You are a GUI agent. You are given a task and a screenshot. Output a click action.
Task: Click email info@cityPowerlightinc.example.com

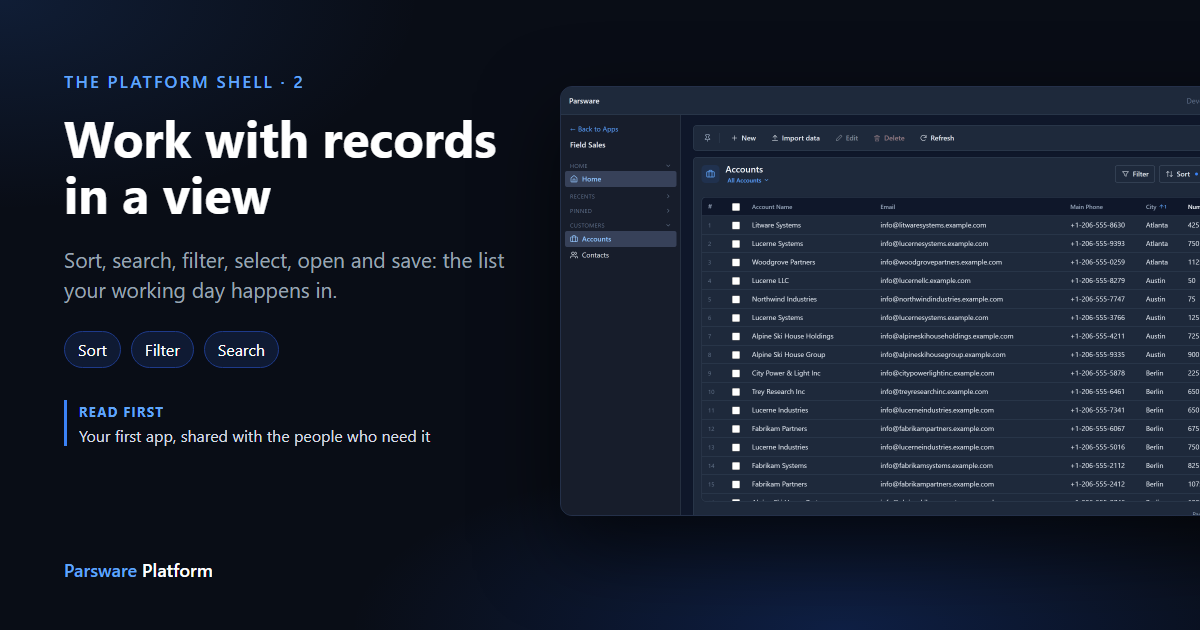coord(937,373)
